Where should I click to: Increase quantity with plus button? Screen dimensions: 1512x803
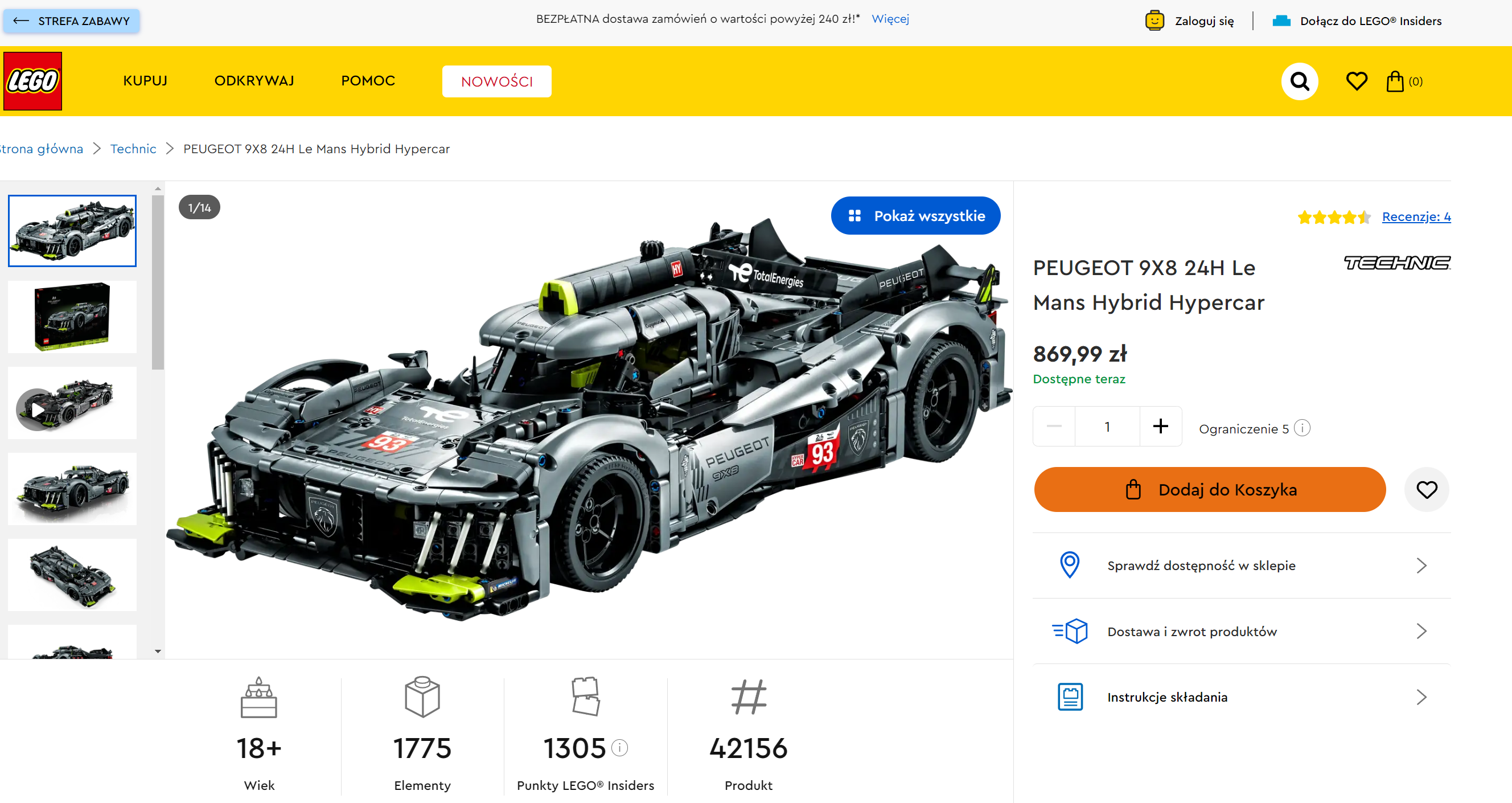[x=1160, y=426]
